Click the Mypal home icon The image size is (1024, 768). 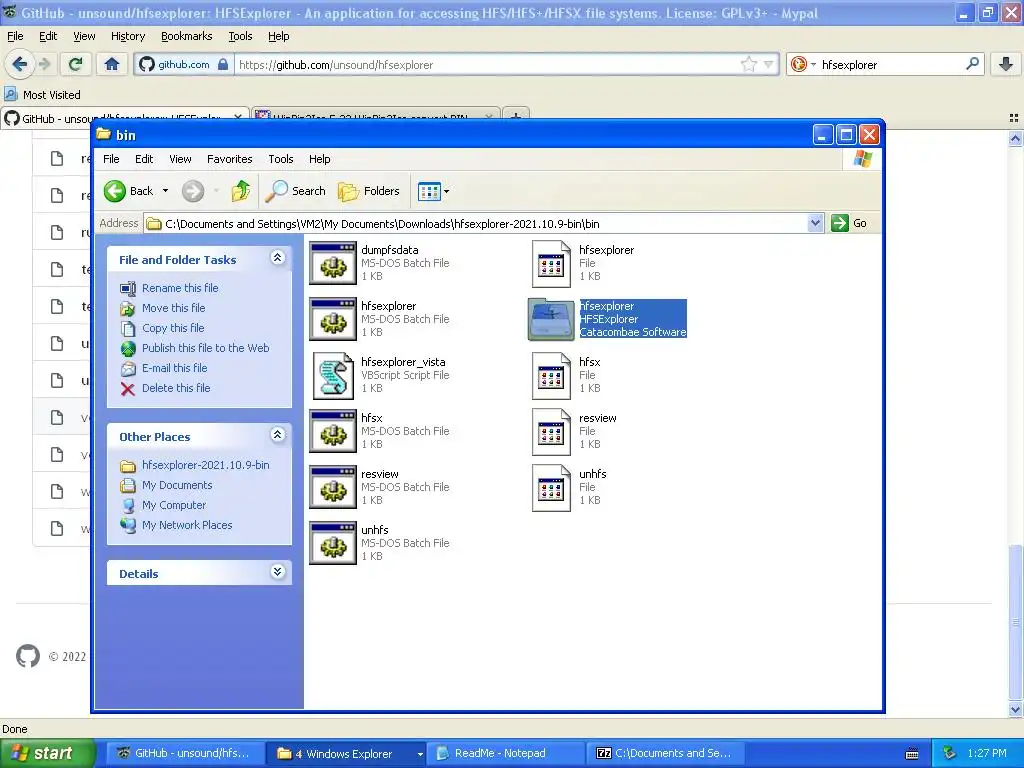click(112, 64)
